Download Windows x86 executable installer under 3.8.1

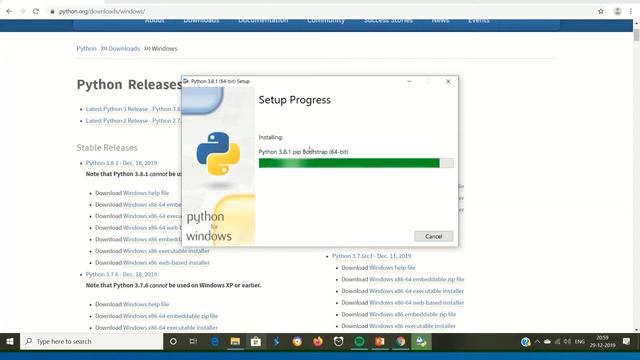pyautogui.click(x=166, y=251)
